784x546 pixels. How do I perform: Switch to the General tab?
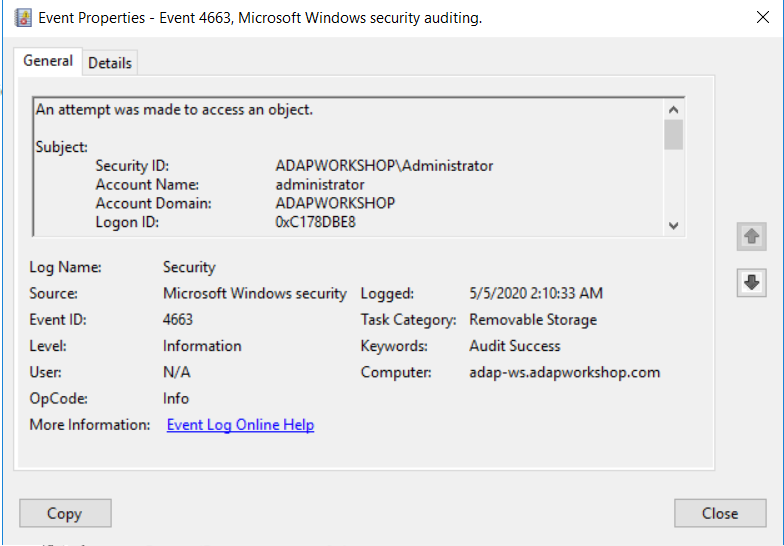(x=48, y=61)
